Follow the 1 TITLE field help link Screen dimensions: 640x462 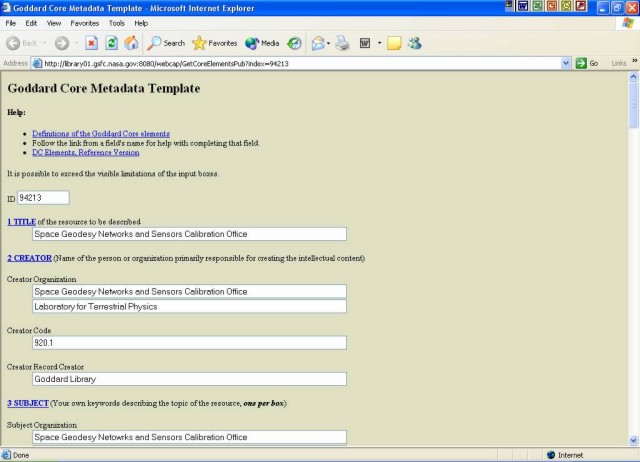tap(22, 222)
